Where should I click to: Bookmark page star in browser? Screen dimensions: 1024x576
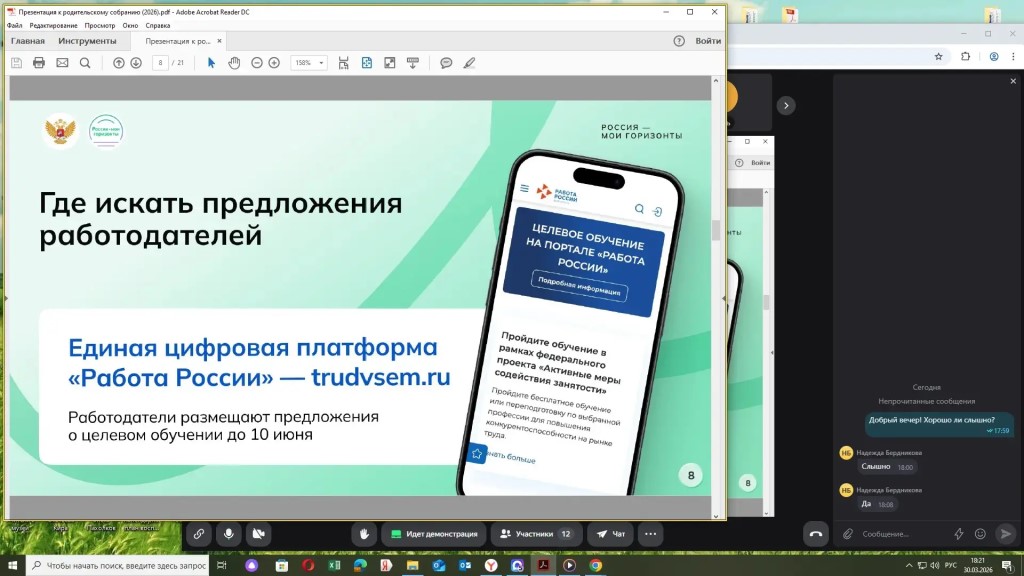[938, 56]
